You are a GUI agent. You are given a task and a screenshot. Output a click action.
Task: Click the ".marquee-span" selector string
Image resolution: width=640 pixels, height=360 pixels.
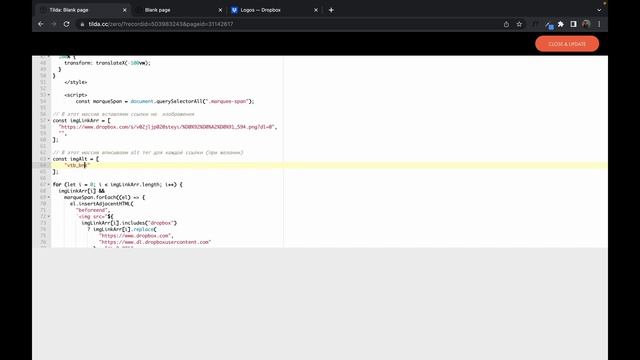[228, 101]
